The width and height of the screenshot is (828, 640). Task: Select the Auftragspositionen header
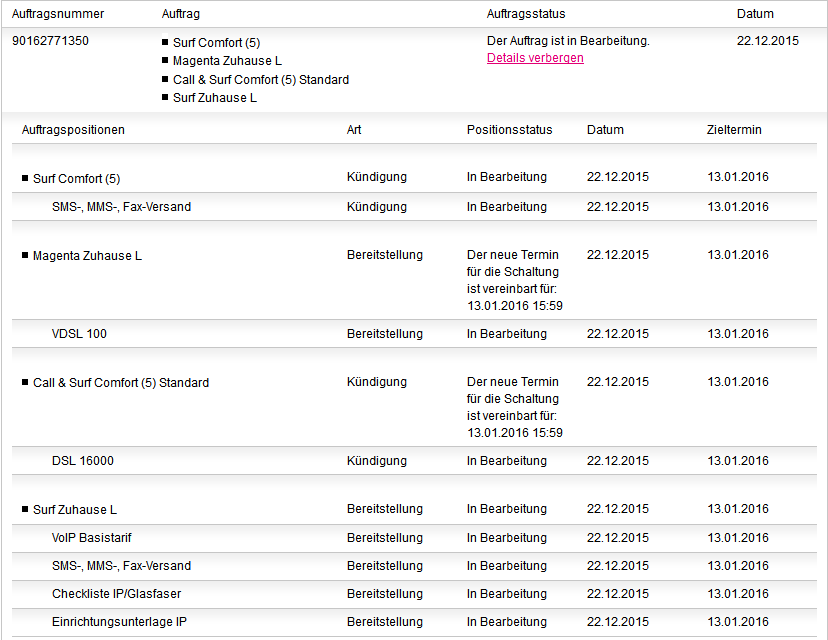click(x=73, y=130)
